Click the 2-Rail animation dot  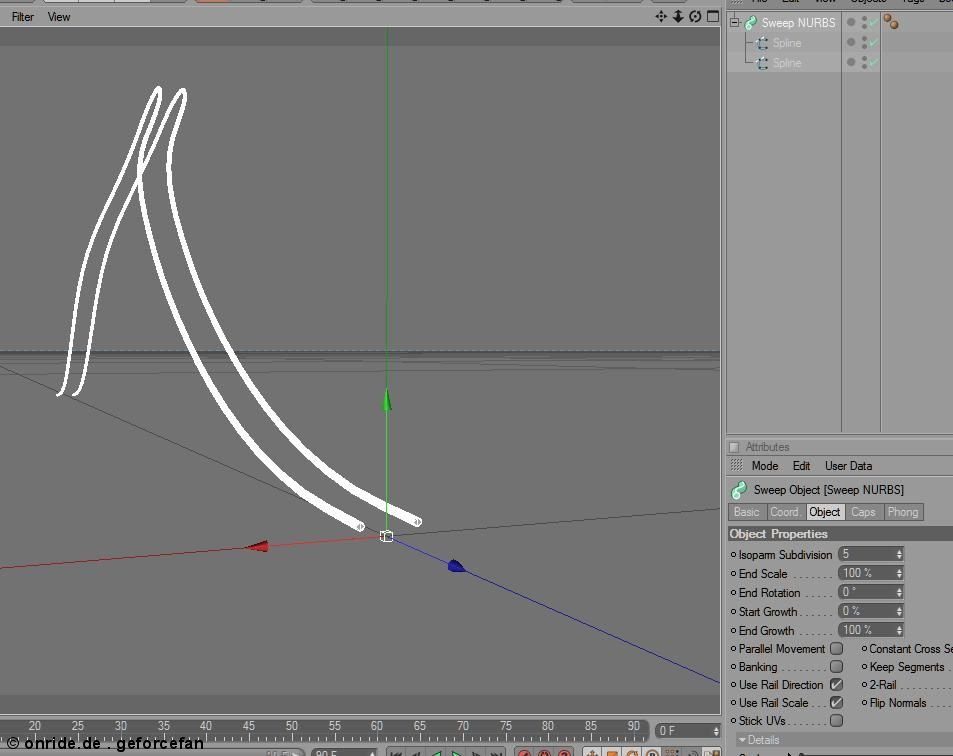pyautogui.click(x=864, y=685)
